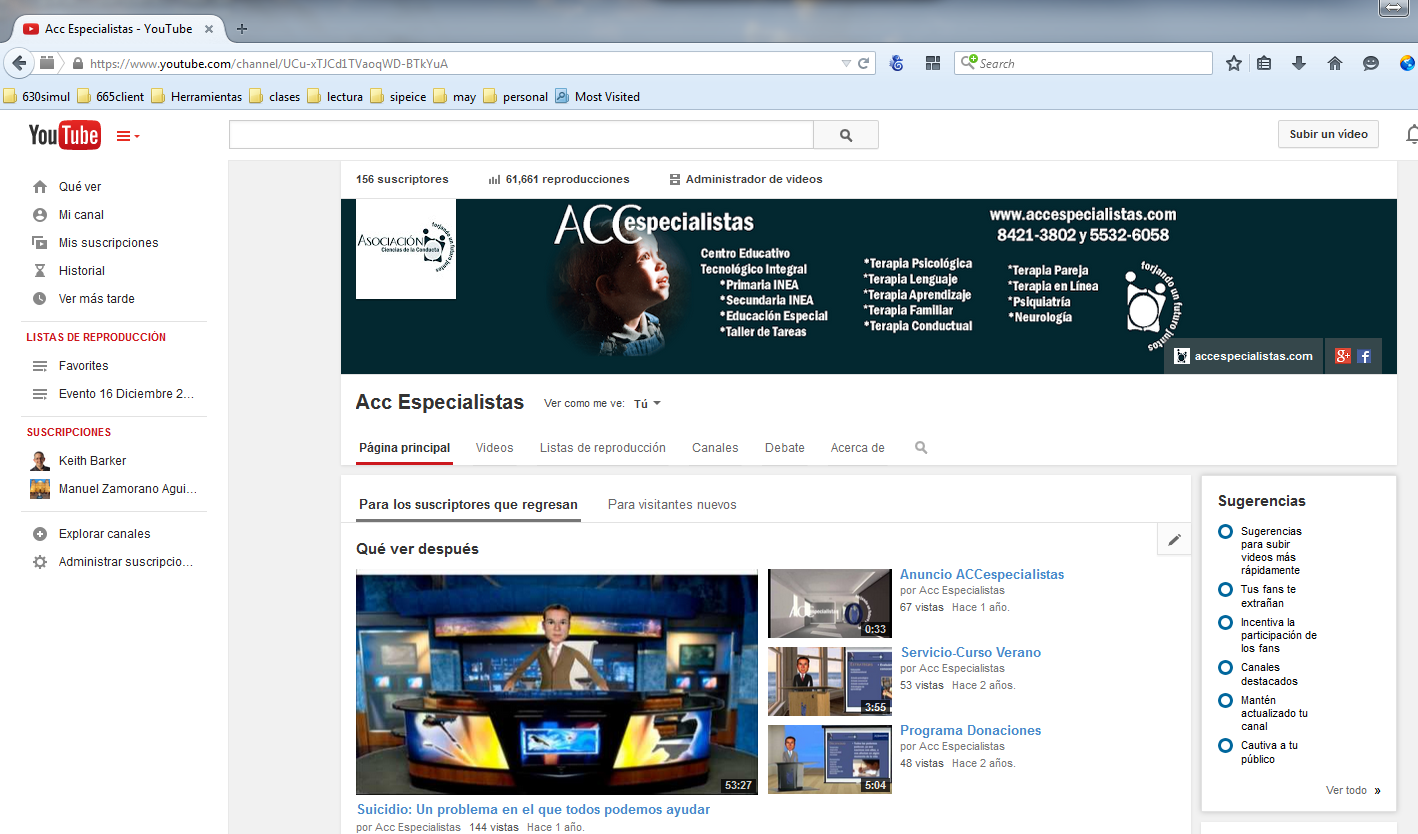Open the browser downloads arrow icon
Image resolution: width=1418 pixels, height=834 pixels.
point(1299,63)
